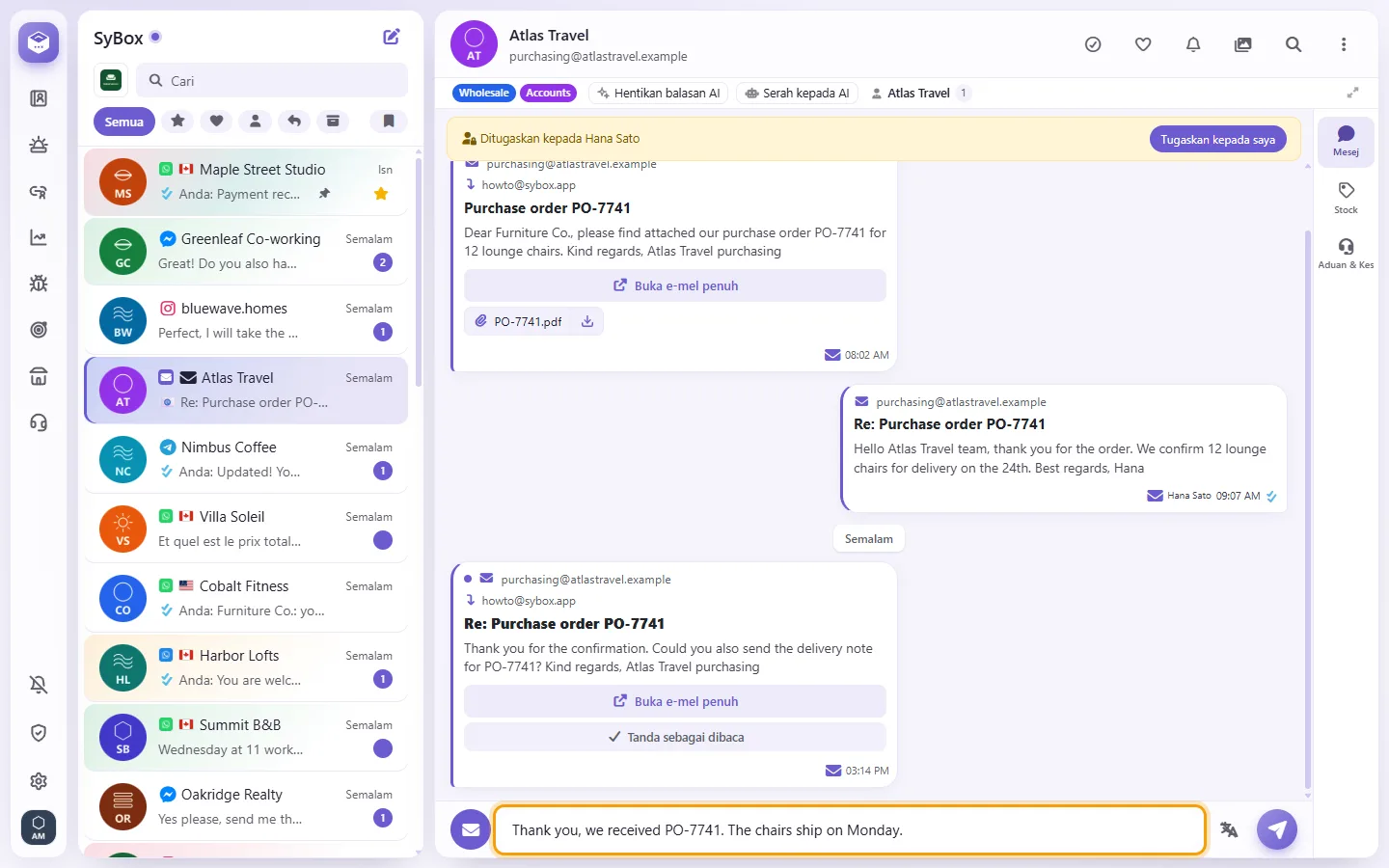Toggle the star on Maple Street Studio

point(381,194)
